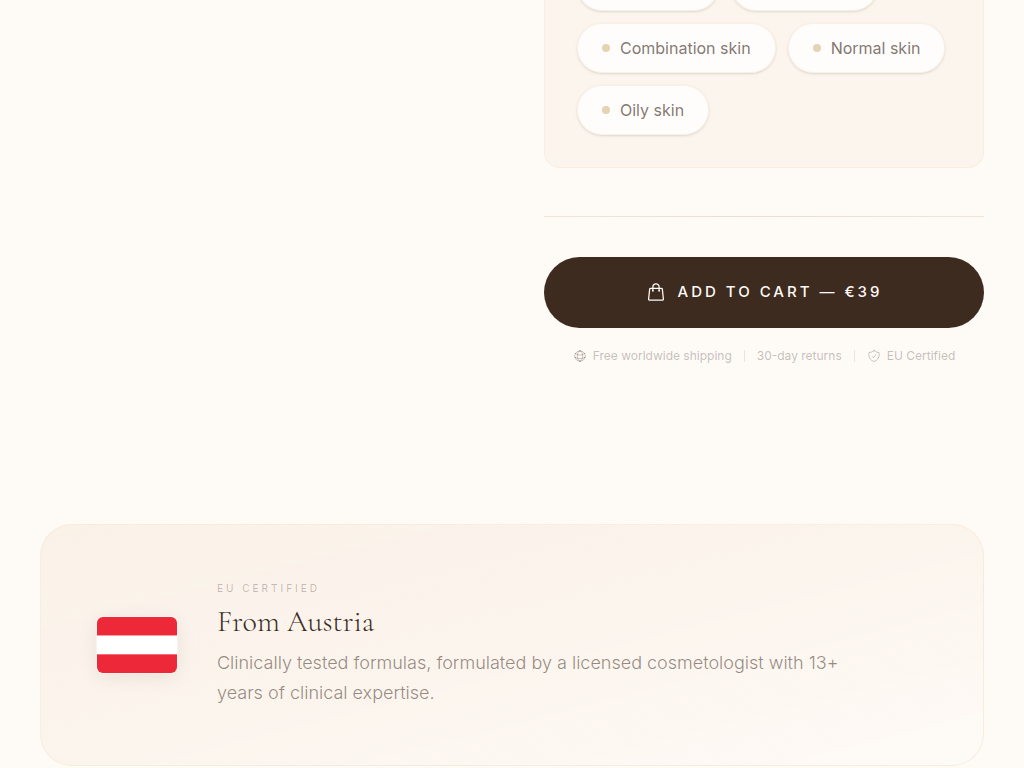Click the shopping bag icon in cart button
1024x768 pixels.
coord(656,292)
